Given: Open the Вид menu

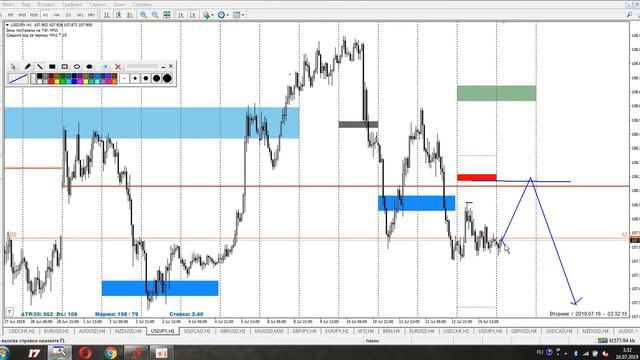Looking at the screenshot, I should coord(26,4).
